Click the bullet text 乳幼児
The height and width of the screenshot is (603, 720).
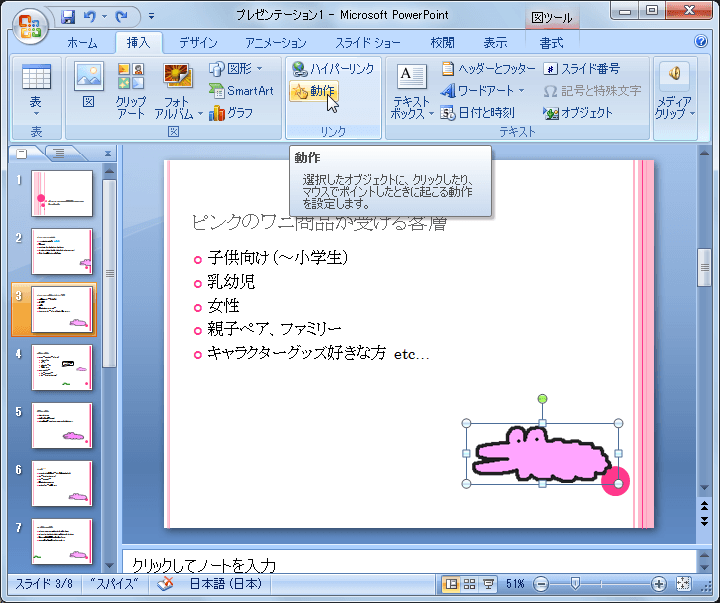click(231, 282)
